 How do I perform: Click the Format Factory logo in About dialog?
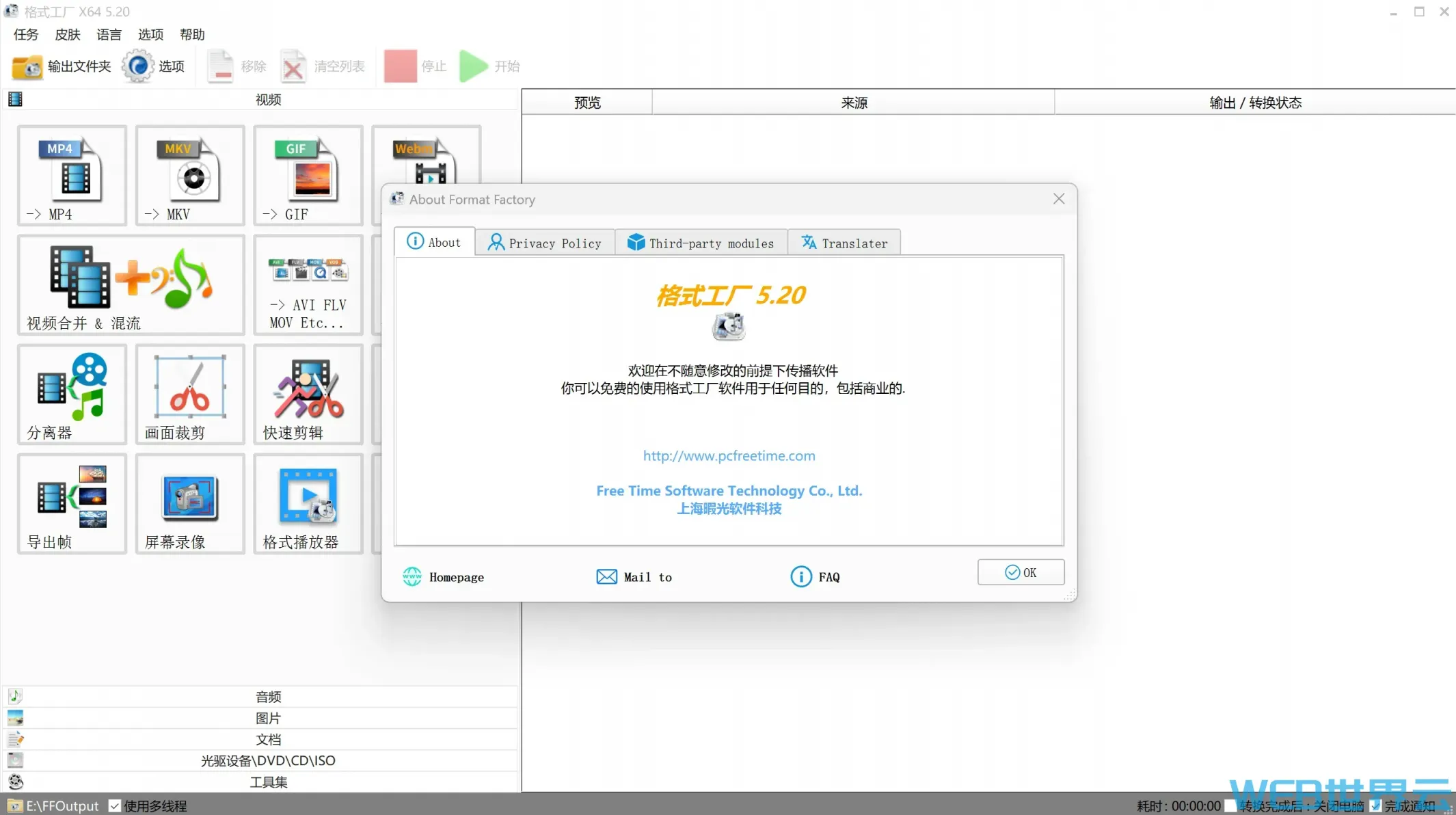729,326
